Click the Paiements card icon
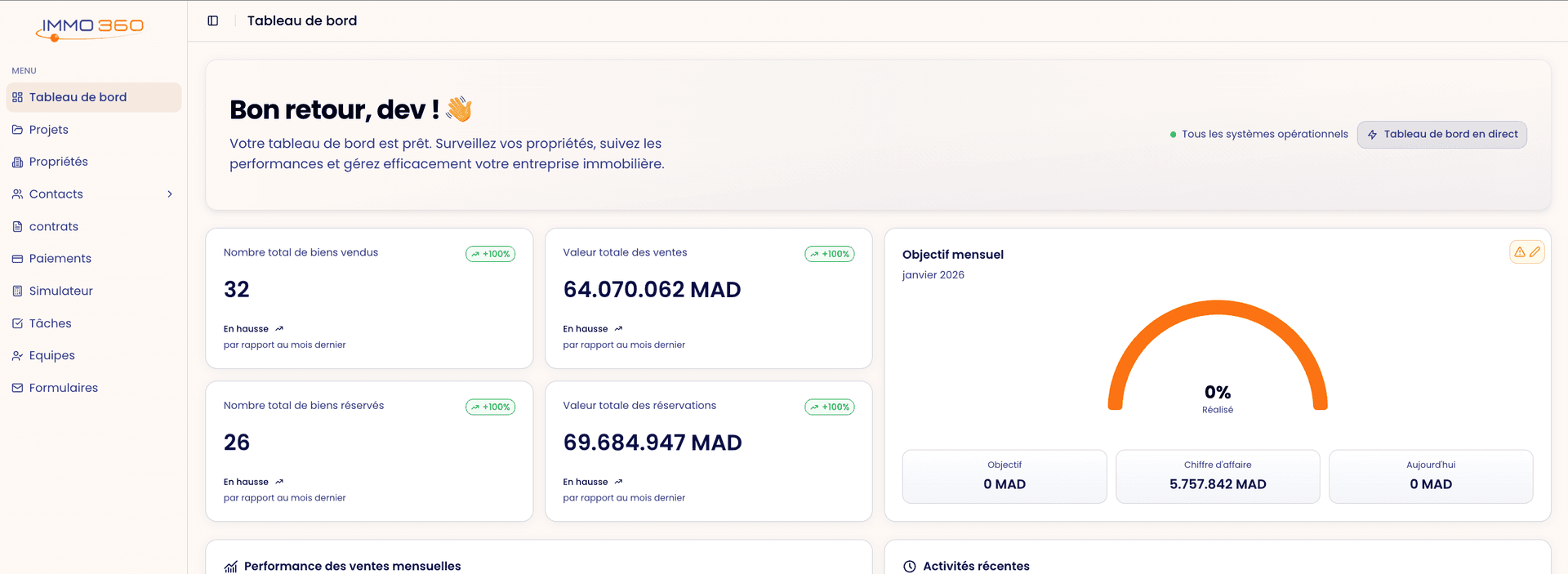Screen dimensions: 1568x574 [x=17, y=259]
